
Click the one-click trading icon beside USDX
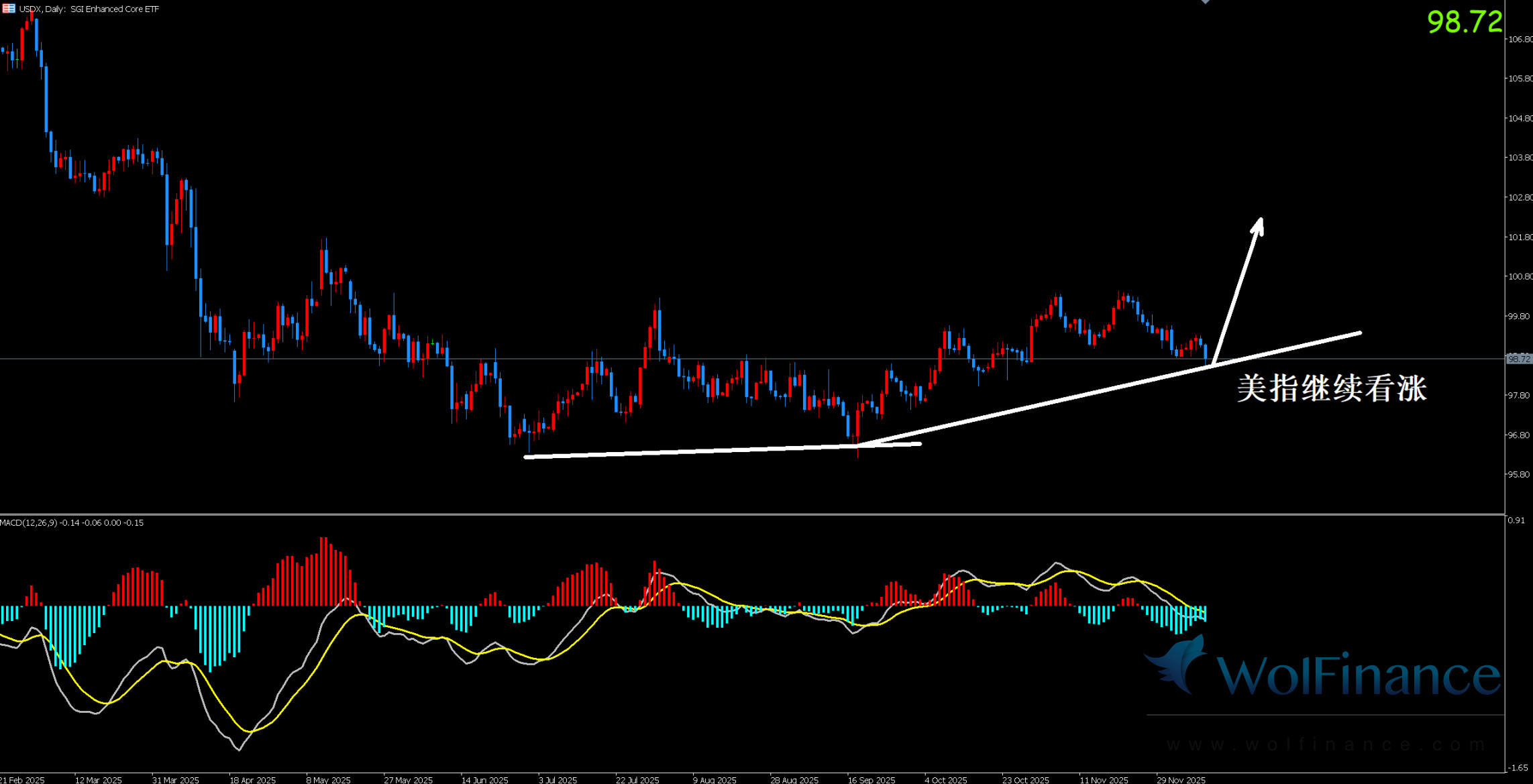pyautogui.click(x=9, y=9)
